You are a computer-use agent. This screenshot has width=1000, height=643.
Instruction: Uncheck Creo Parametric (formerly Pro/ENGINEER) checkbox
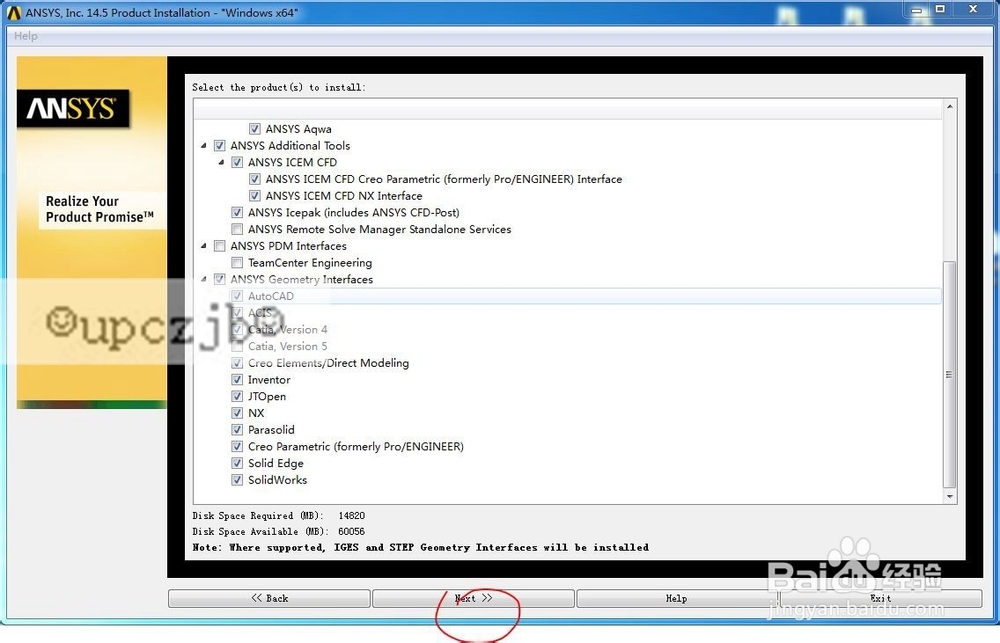pyautogui.click(x=237, y=447)
